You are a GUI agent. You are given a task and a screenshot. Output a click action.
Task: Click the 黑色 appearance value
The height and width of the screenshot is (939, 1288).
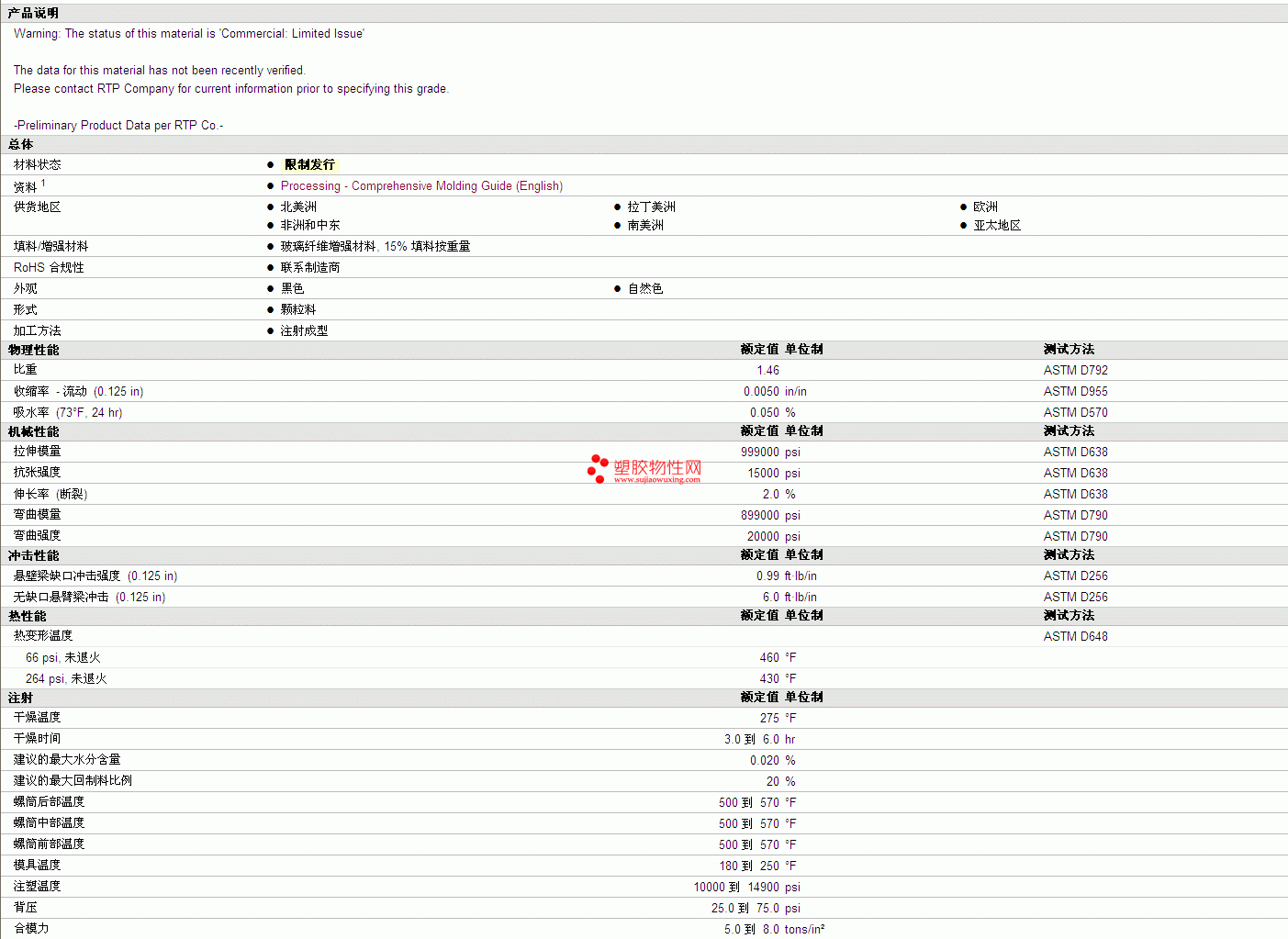pyautogui.click(x=292, y=288)
